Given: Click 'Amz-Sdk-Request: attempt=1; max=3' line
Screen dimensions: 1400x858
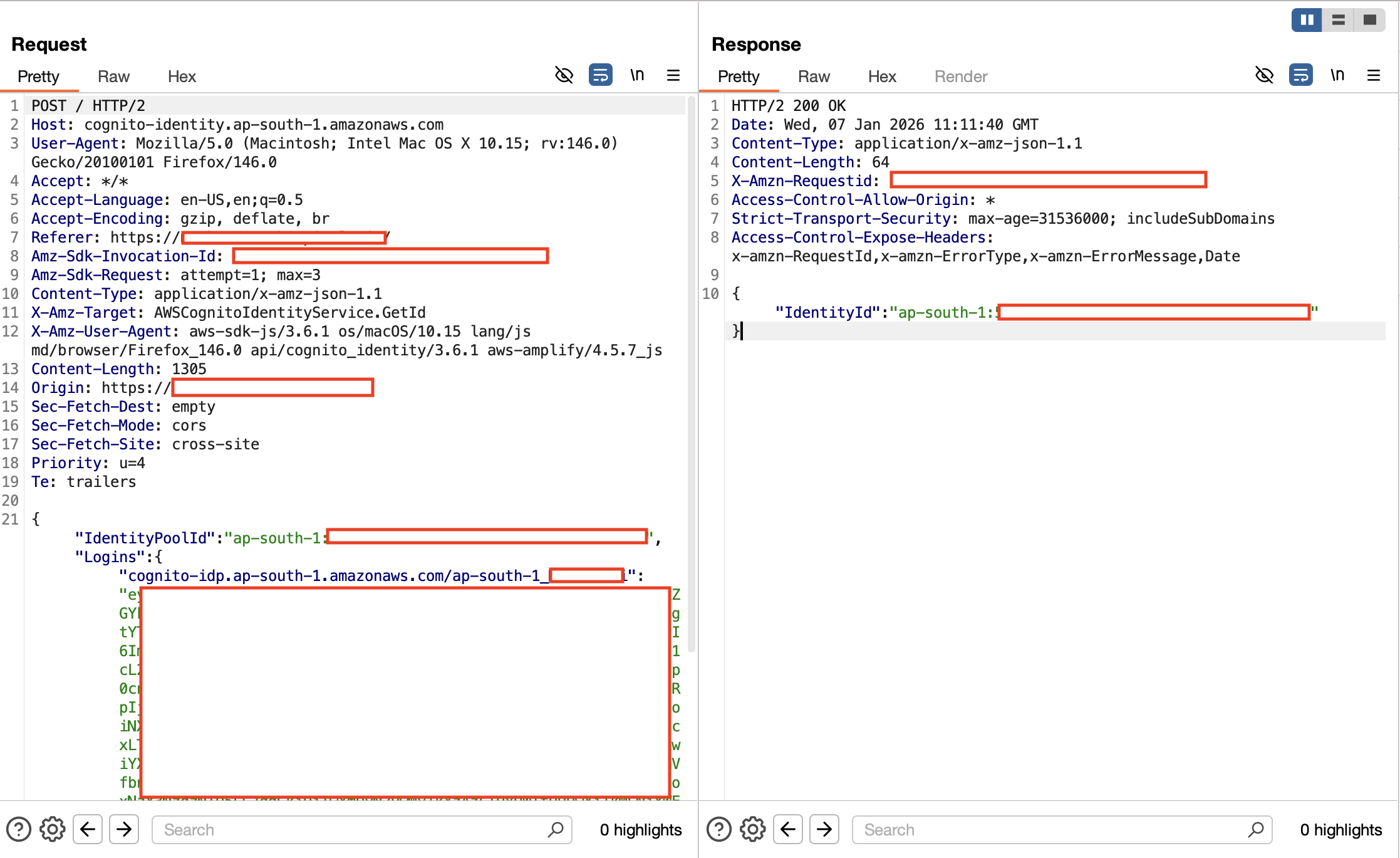Looking at the screenshot, I should [176, 275].
